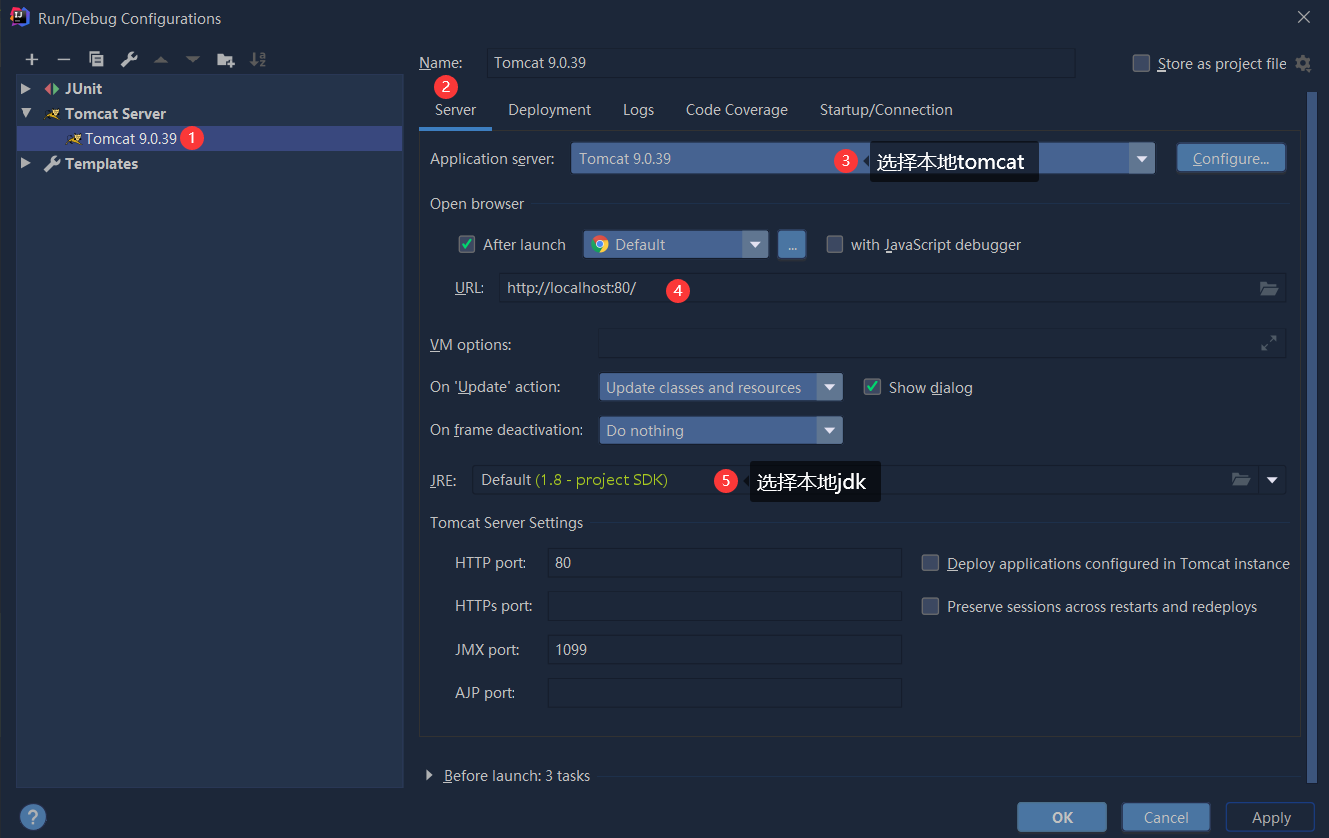
Task: Open Application server dropdown arrow
Action: point(1141,158)
